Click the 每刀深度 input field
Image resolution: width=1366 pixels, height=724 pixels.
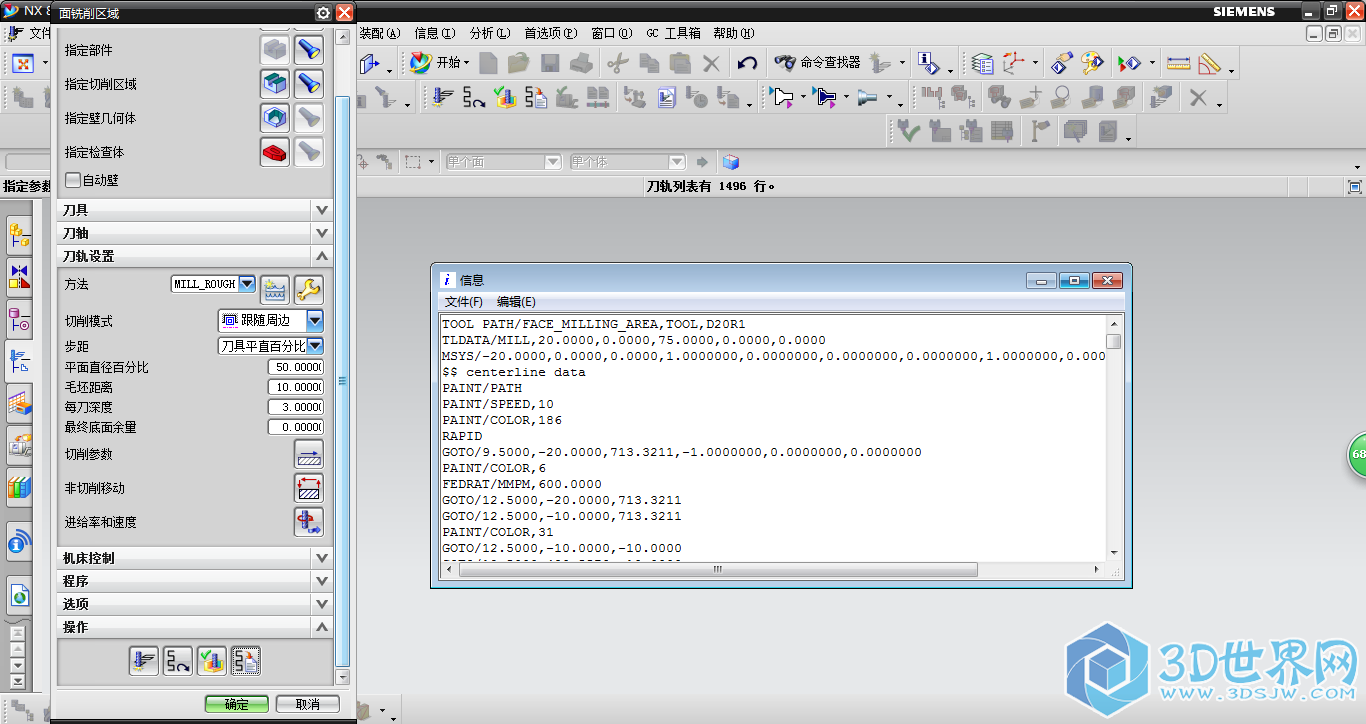point(296,407)
